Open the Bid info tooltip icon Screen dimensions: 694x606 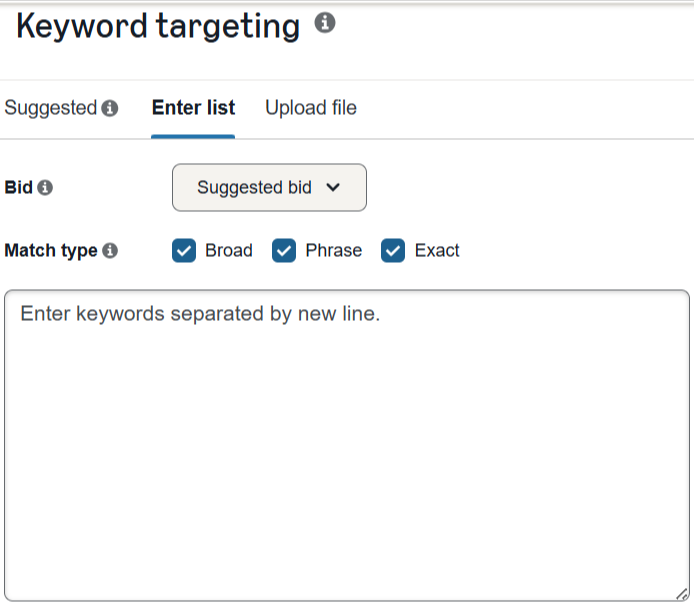[45, 187]
